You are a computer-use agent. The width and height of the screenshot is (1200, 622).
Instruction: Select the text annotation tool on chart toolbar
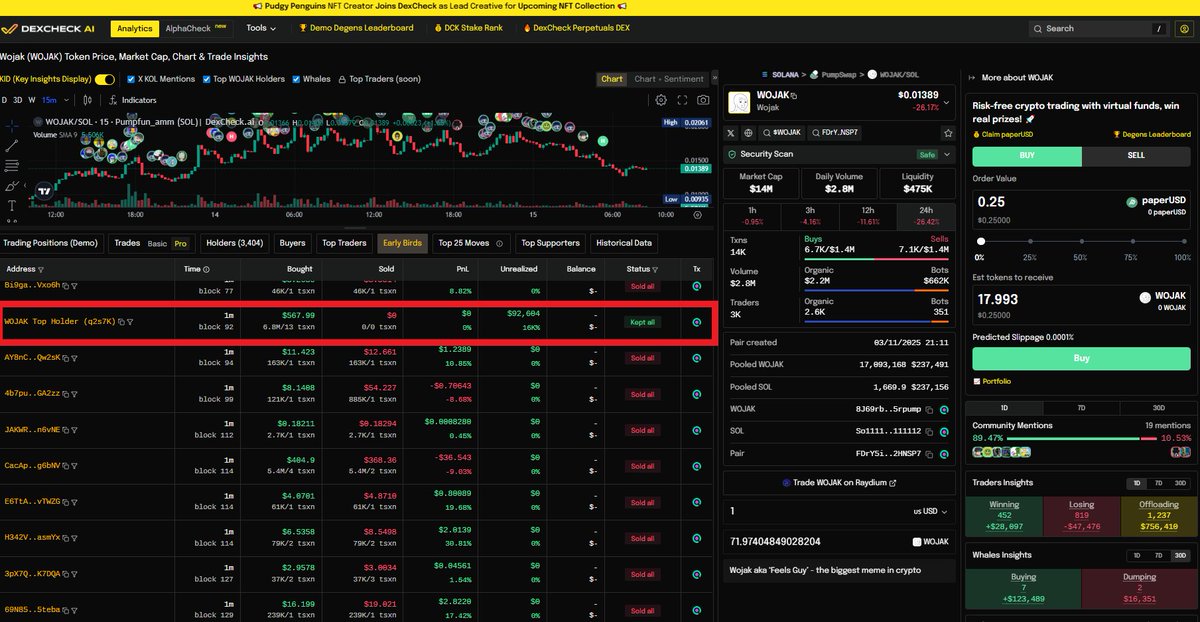[11, 205]
